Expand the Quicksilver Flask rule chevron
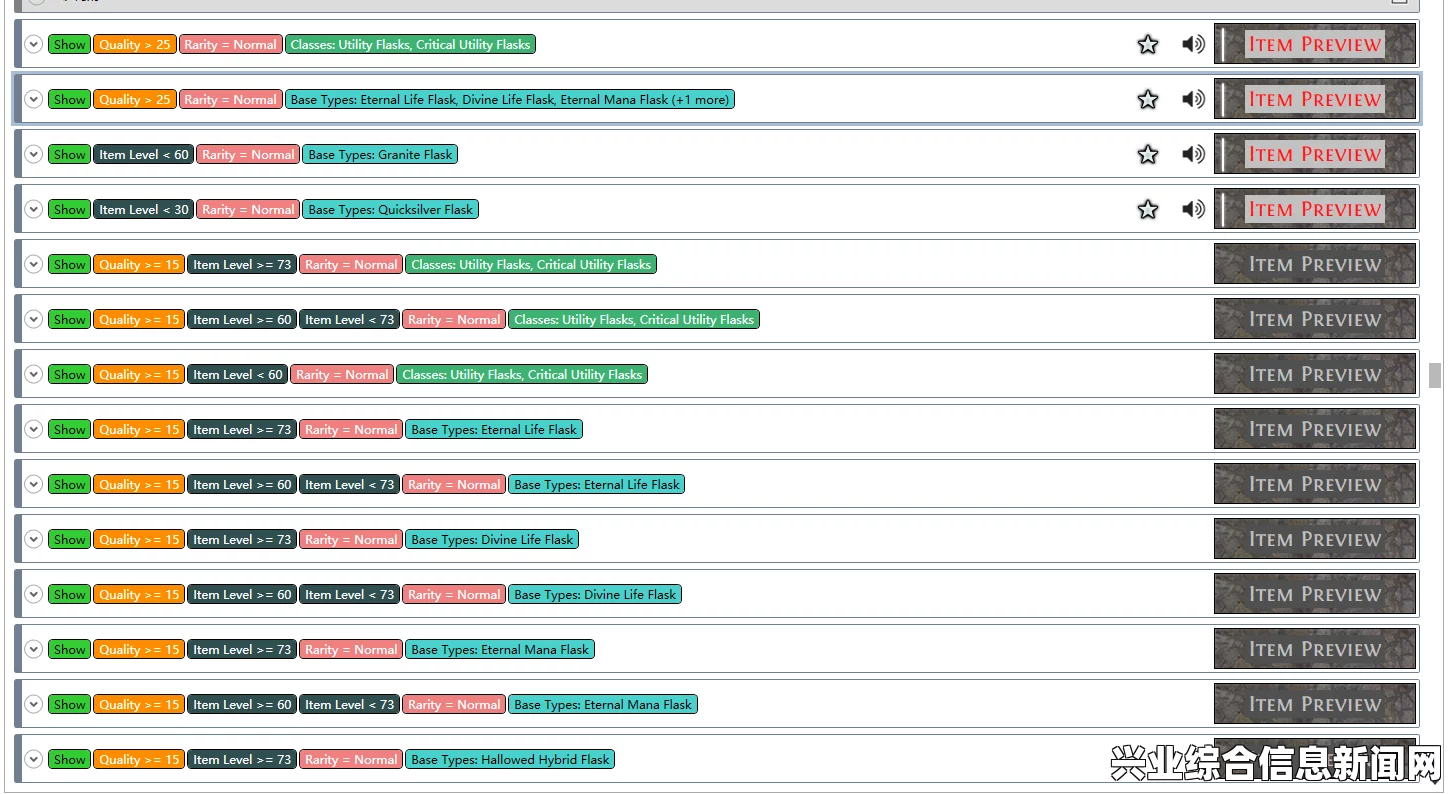 pos(33,209)
